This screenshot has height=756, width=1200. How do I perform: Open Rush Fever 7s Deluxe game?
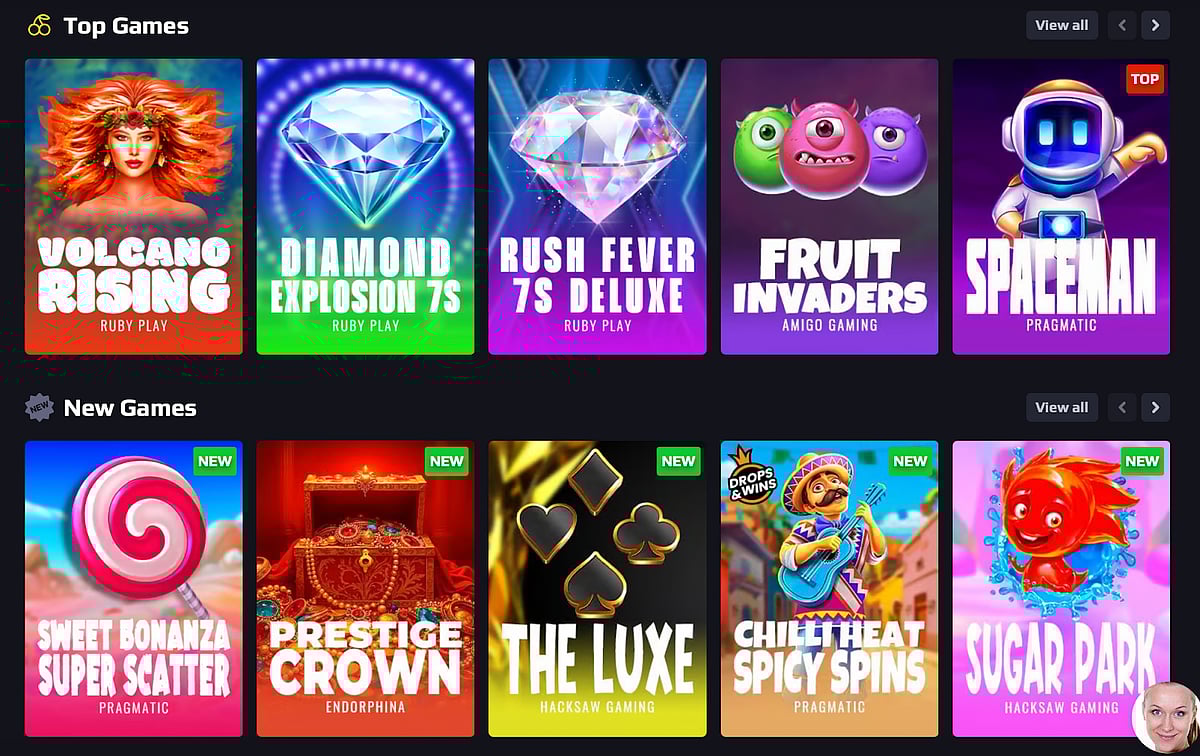(598, 207)
